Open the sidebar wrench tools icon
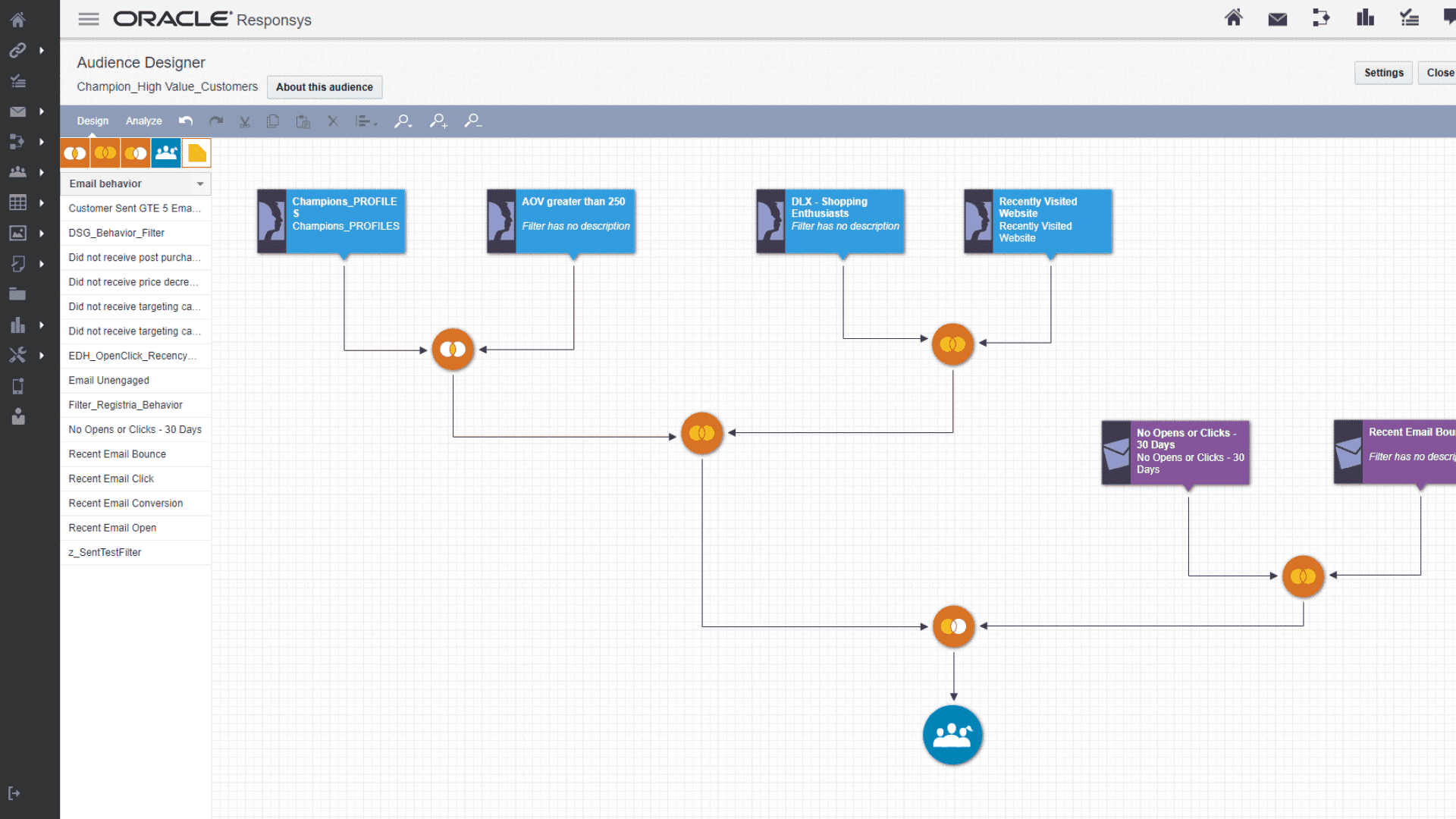The width and height of the screenshot is (1456, 819). click(17, 354)
